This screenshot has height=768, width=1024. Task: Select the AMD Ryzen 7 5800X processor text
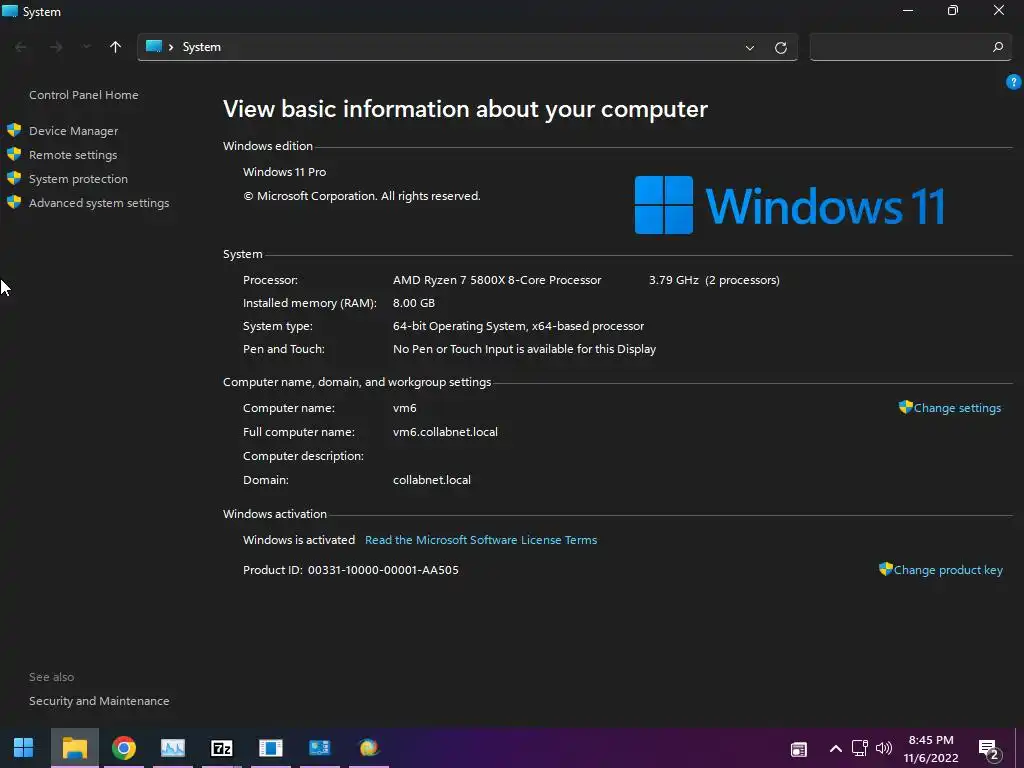pyautogui.click(x=497, y=280)
